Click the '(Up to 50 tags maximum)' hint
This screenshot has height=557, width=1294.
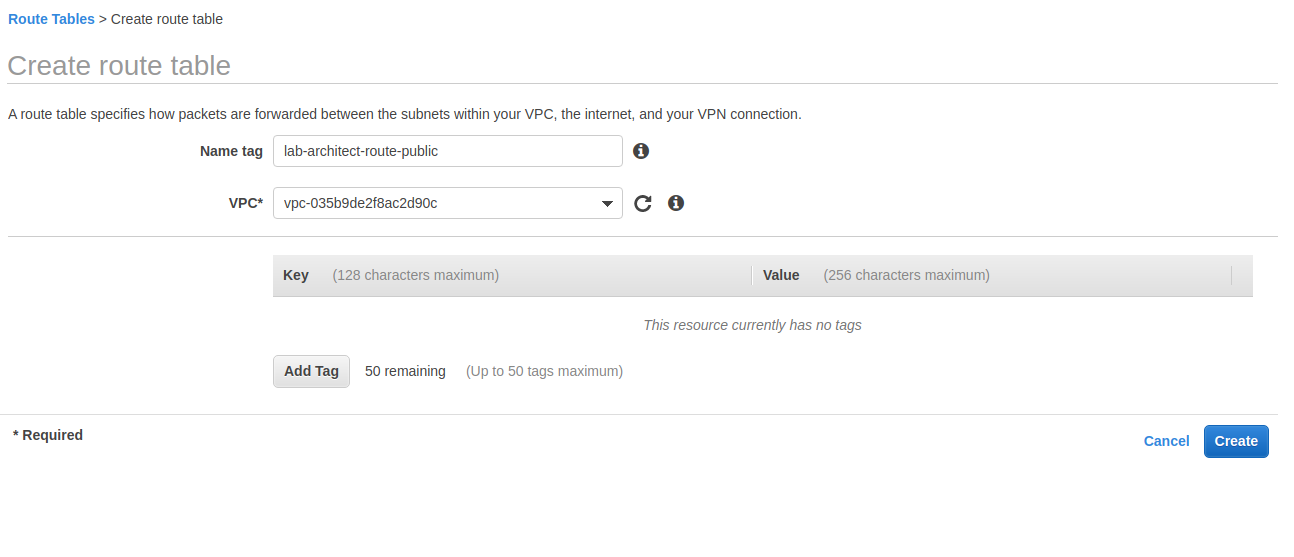(544, 371)
